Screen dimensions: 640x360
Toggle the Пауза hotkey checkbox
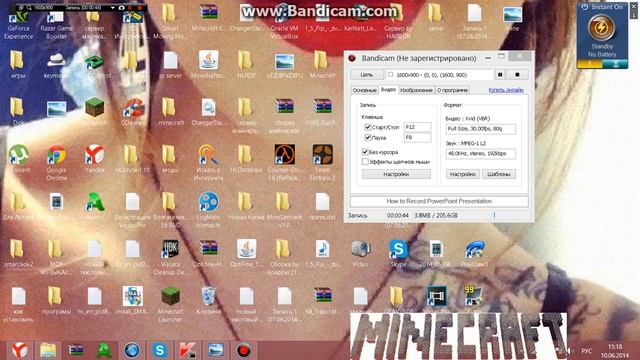pos(368,138)
